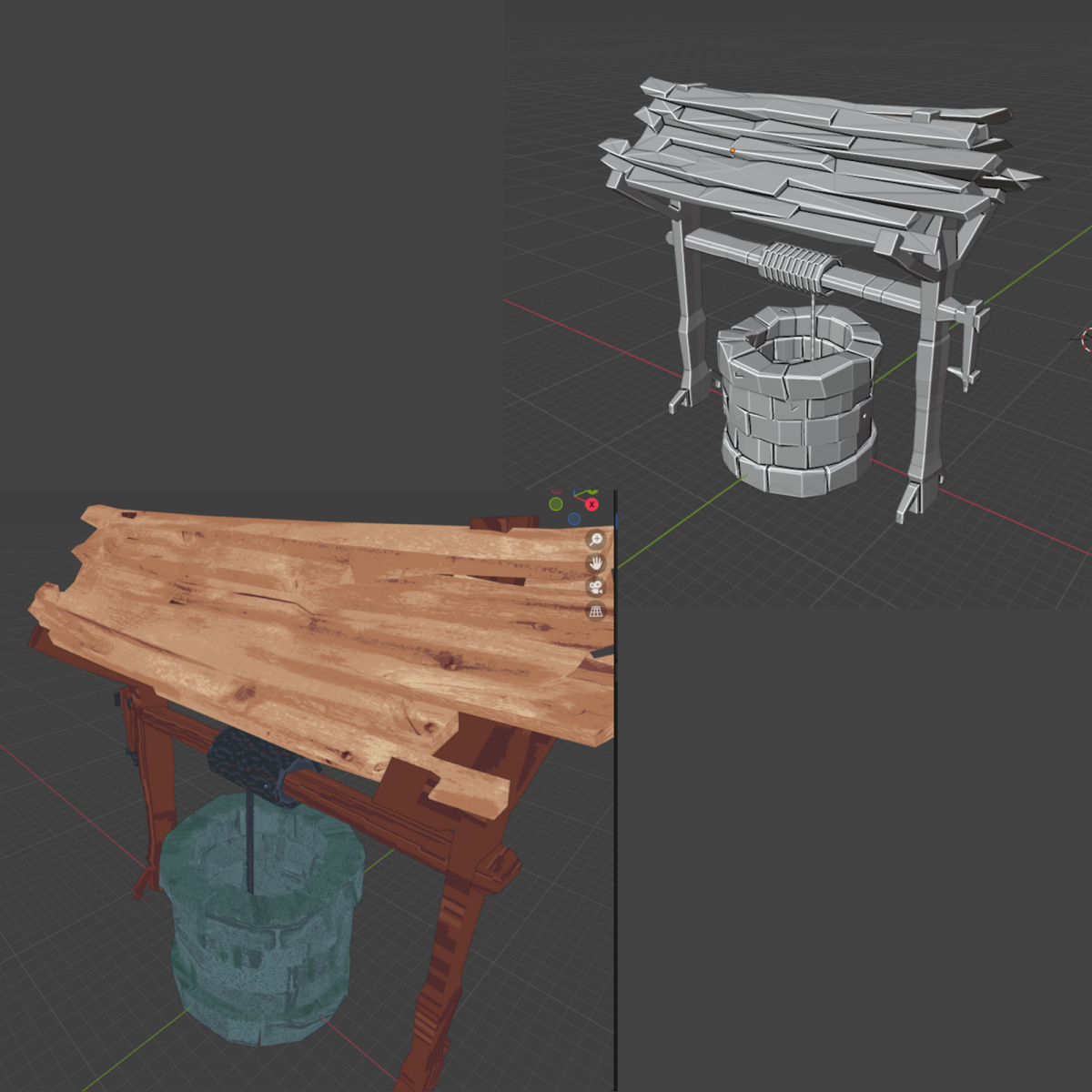Select the teal stone well base
The height and width of the screenshot is (1092, 1092).
click(x=264, y=919)
